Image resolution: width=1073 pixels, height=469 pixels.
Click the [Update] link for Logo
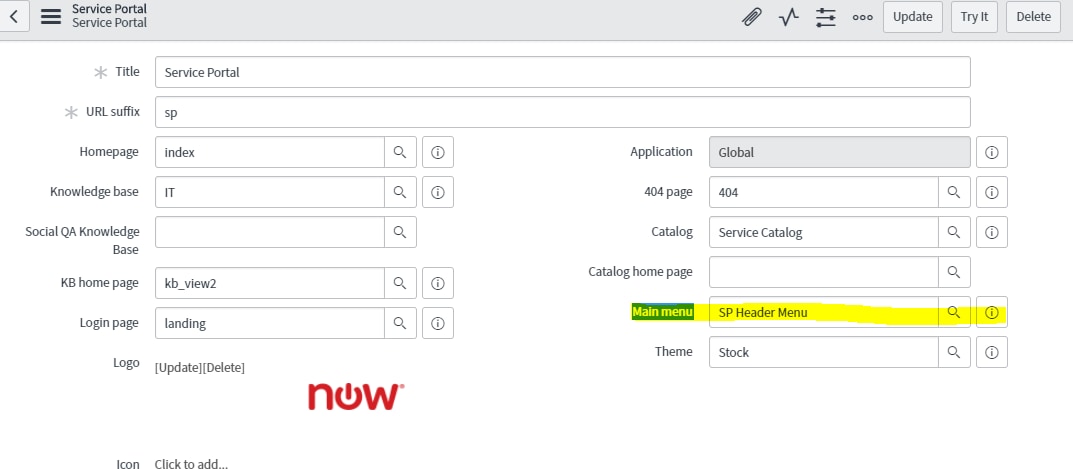[178, 368]
